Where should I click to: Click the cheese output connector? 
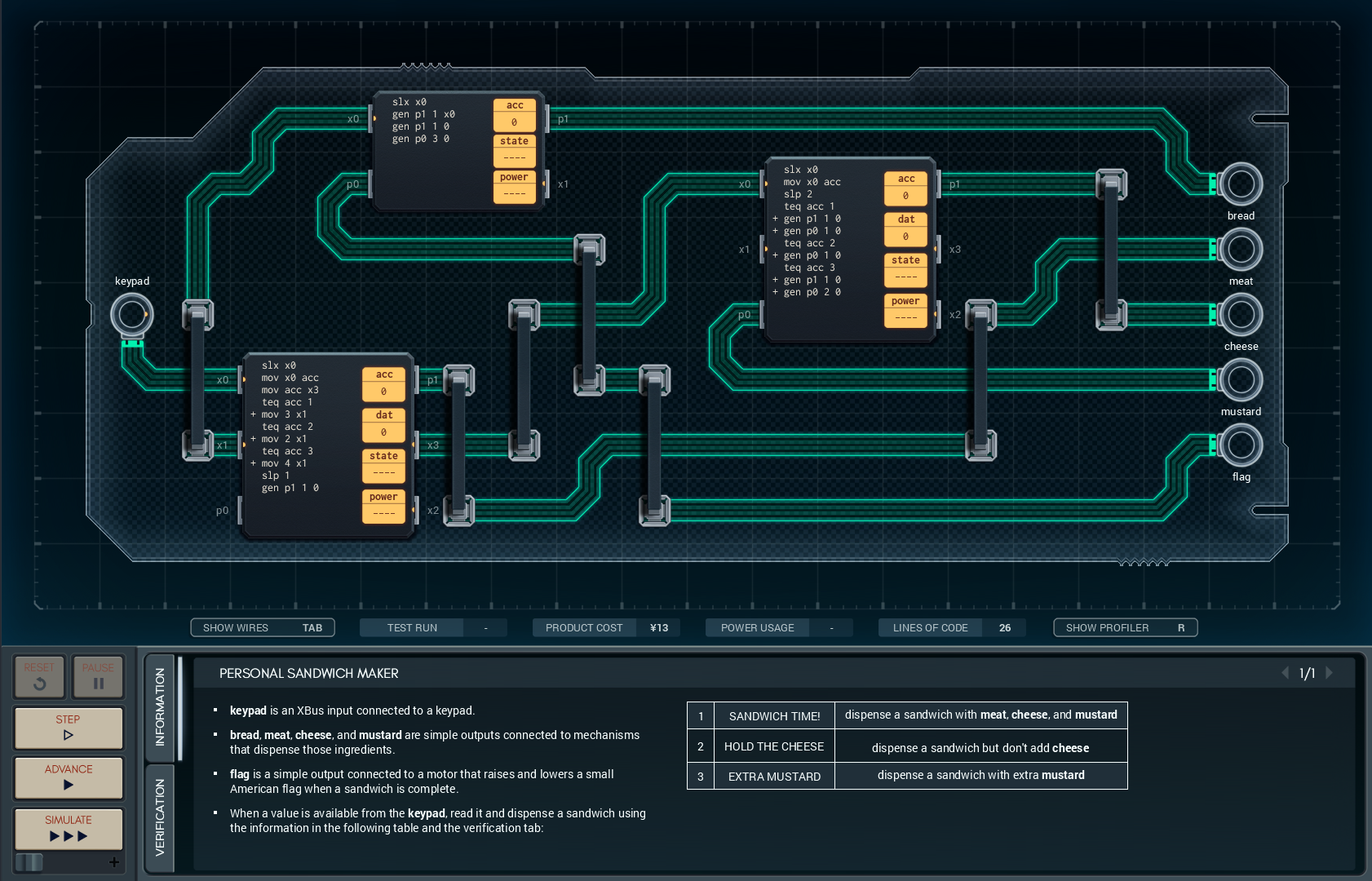[1240, 315]
